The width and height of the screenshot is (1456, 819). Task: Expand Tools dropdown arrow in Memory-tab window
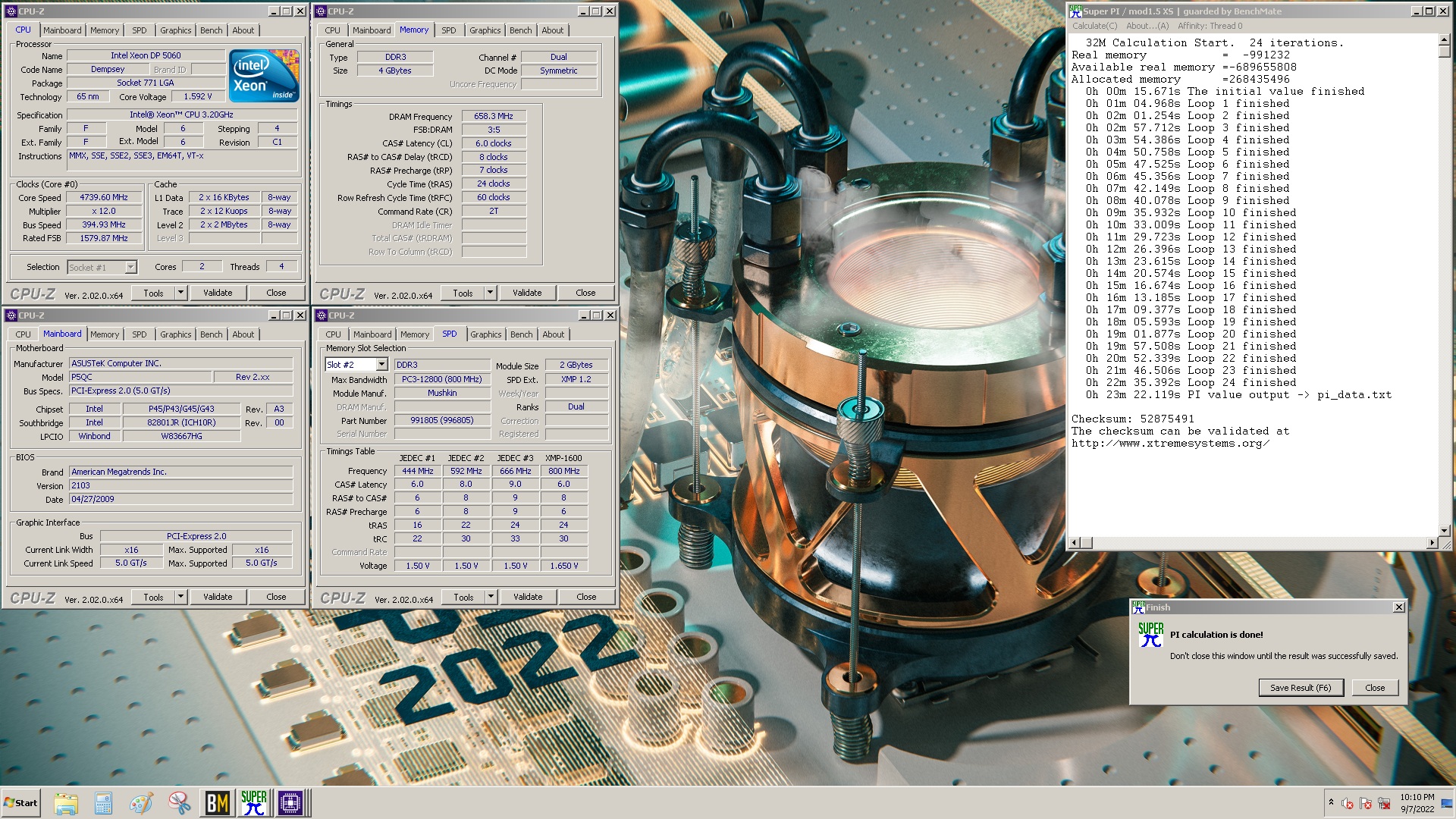coord(490,293)
